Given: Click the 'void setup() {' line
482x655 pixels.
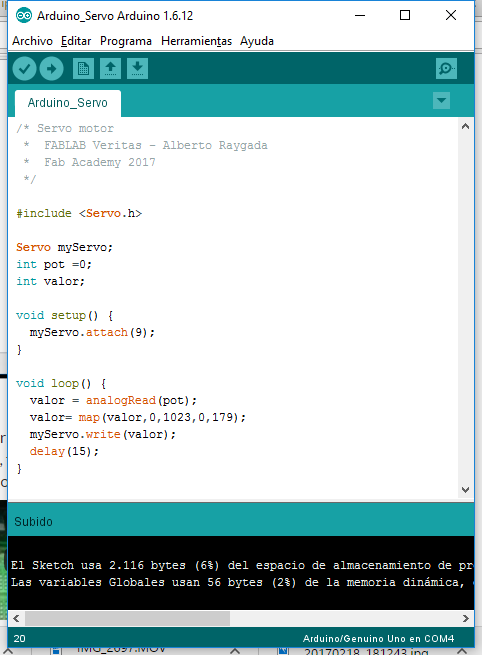Looking at the screenshot, I should 65,315.
